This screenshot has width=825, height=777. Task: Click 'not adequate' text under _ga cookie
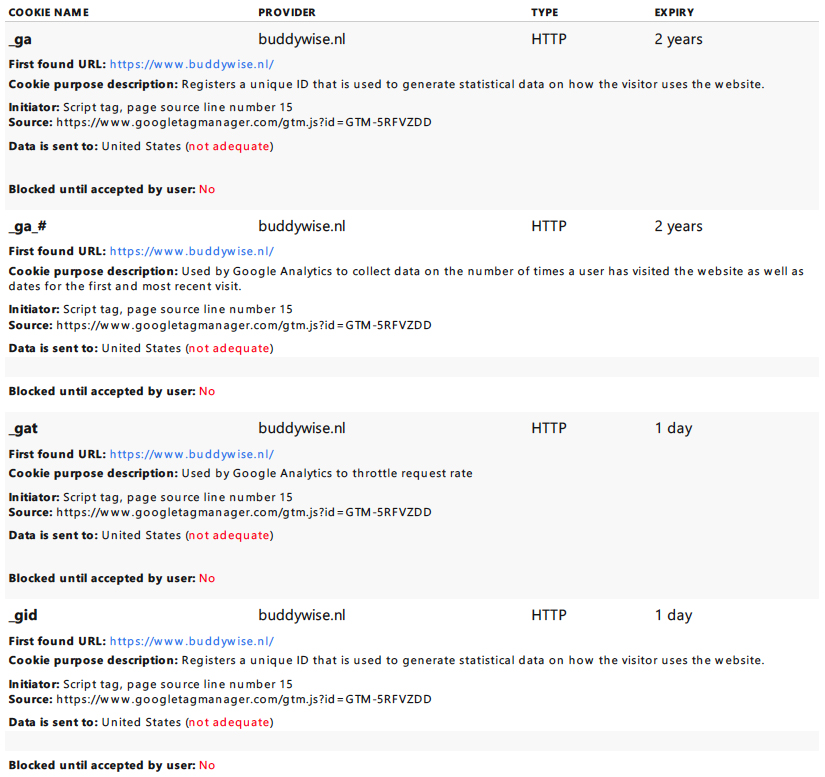pyautogui.click(x=229, y=146)
